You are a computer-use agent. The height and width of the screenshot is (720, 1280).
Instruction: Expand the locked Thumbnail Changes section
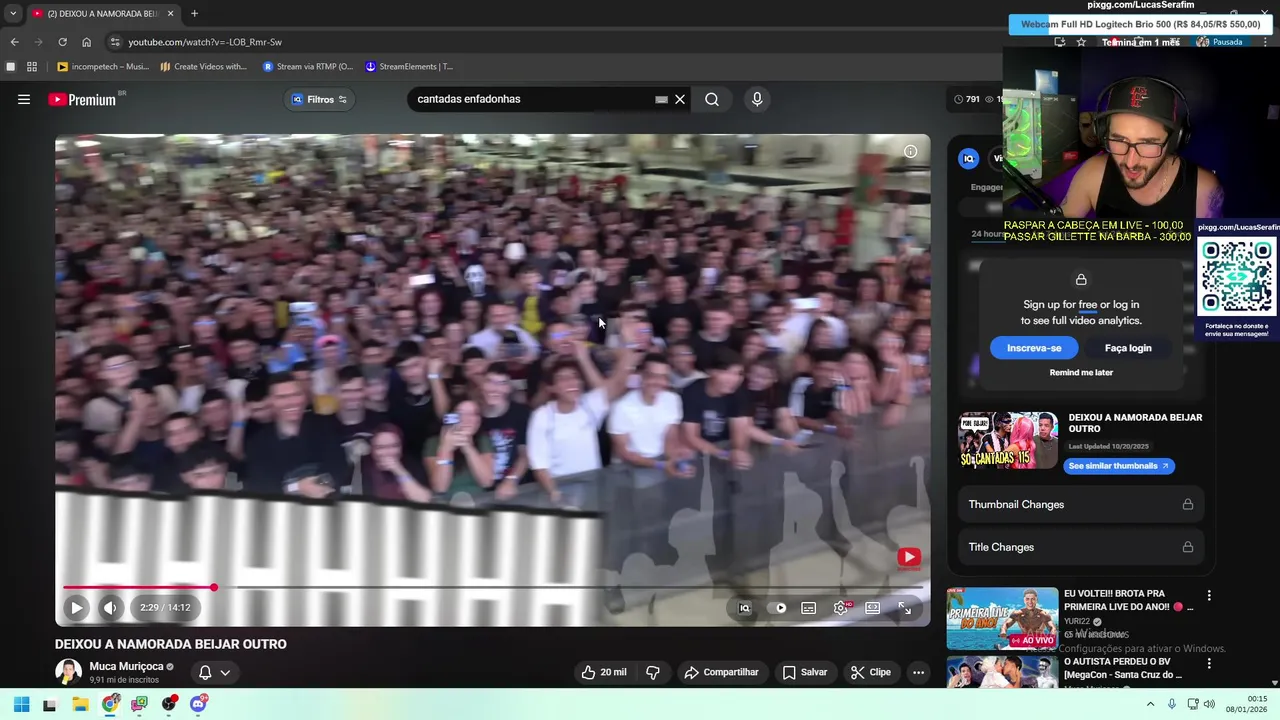click(x=1080, y=504)
